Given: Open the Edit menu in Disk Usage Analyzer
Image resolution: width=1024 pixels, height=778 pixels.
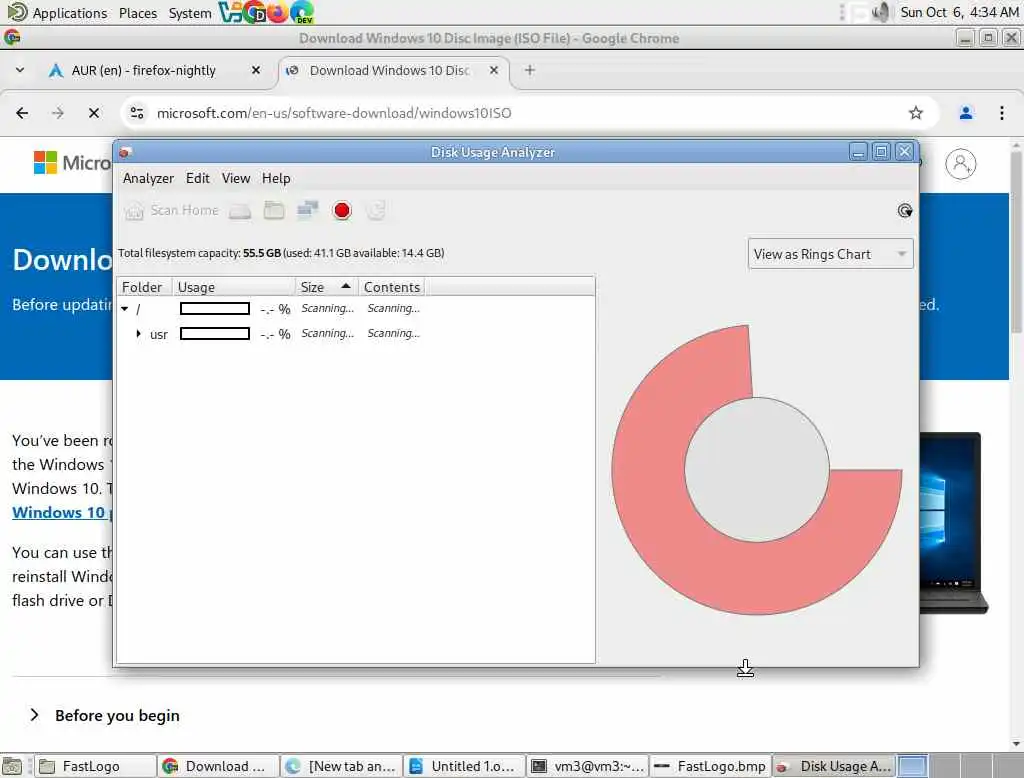Looking at the screenshot, I should [197, 178].
